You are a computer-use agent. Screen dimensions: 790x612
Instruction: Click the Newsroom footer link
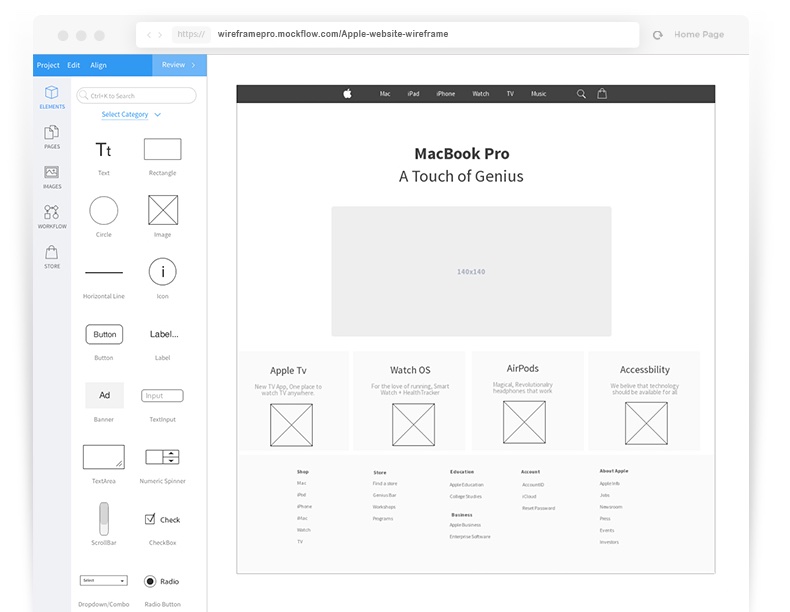point(611,507)
